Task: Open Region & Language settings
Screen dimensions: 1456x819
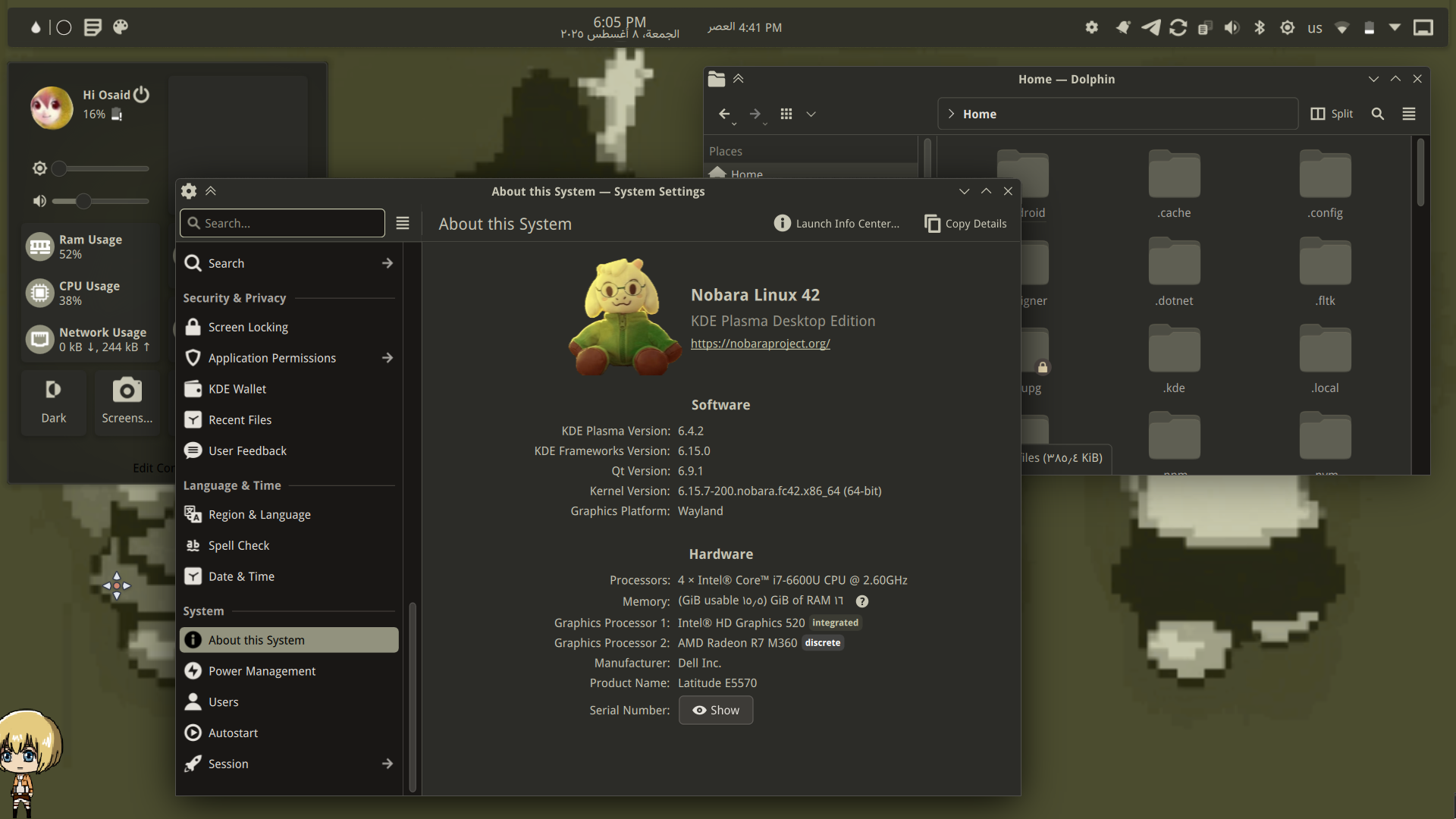Action: click(x=289, y=514)
